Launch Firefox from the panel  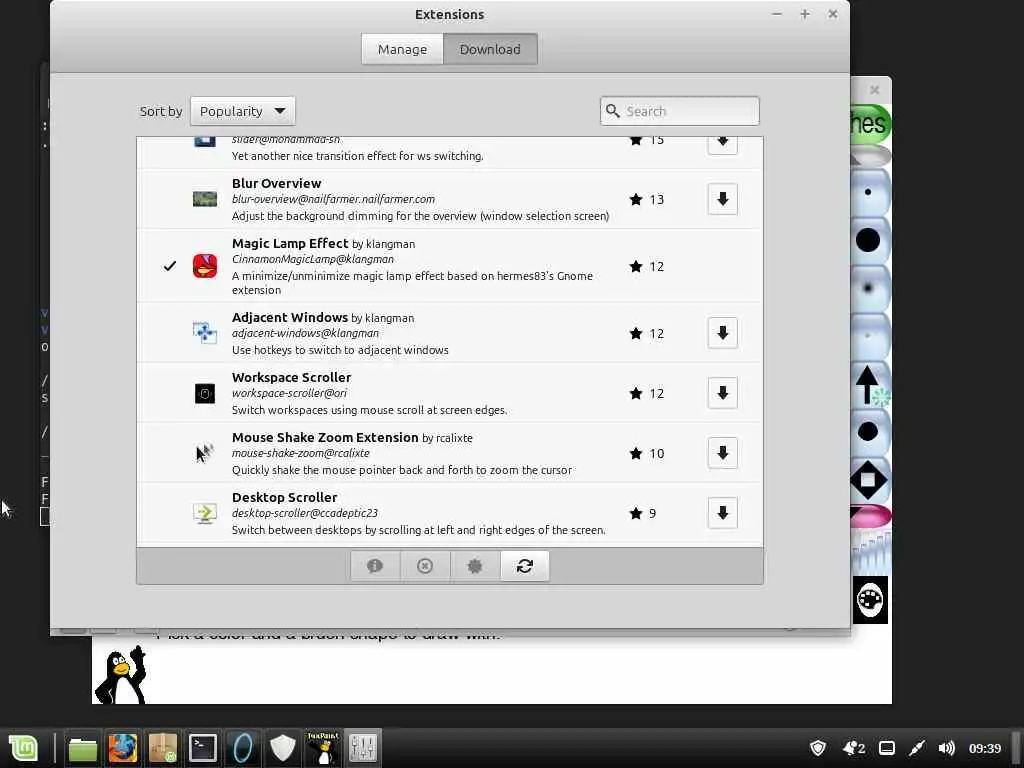click(x=123, y=748)
